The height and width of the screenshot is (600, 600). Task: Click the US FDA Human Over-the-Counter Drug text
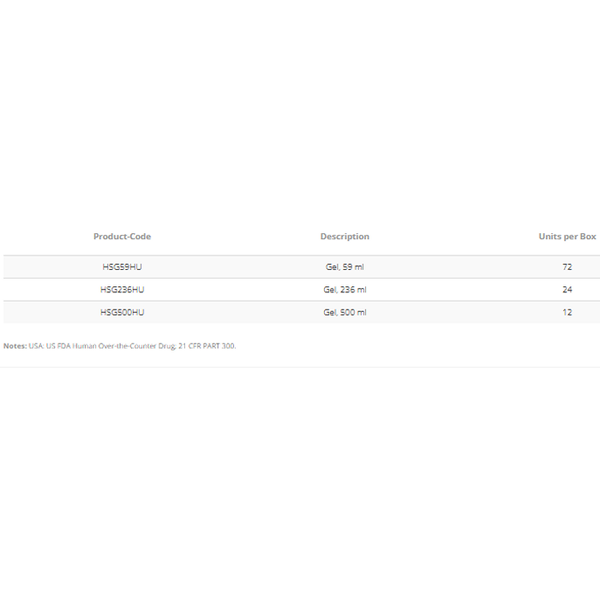[x=111, y=346]
